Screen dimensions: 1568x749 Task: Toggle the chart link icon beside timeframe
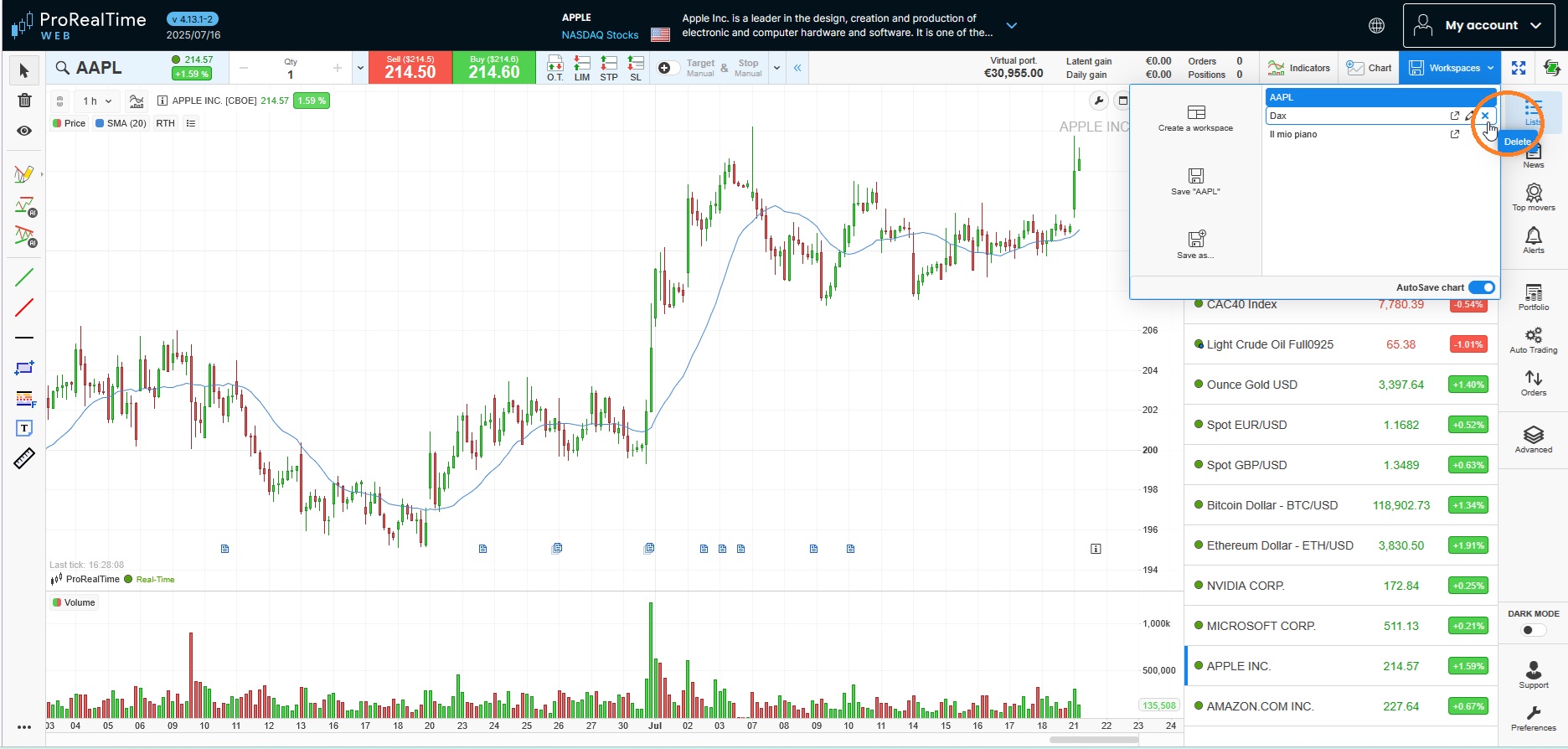tap(60, 101)
